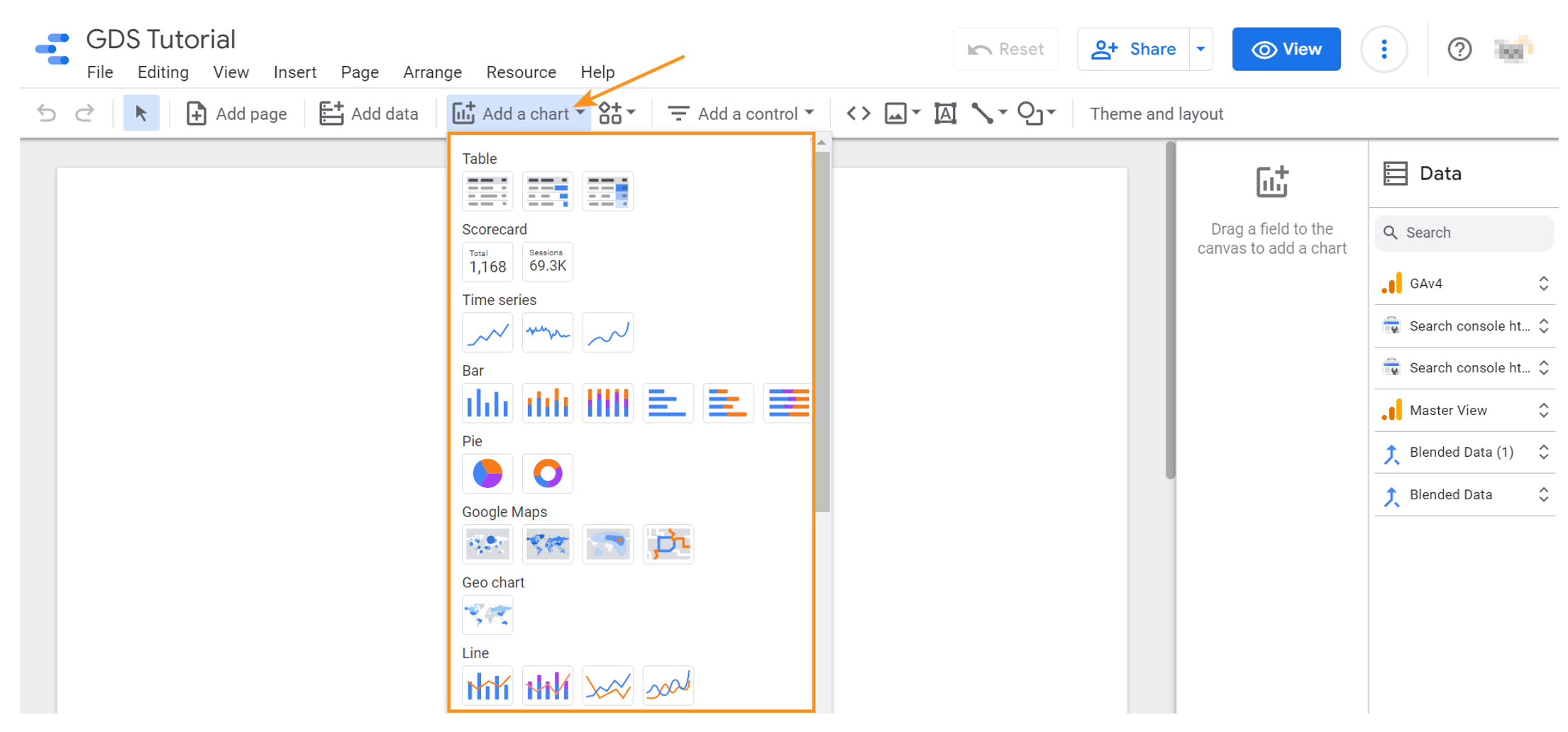The image size is (1568, 732).
Task: Open the Add a control dropdown
Action: point(741,113)
